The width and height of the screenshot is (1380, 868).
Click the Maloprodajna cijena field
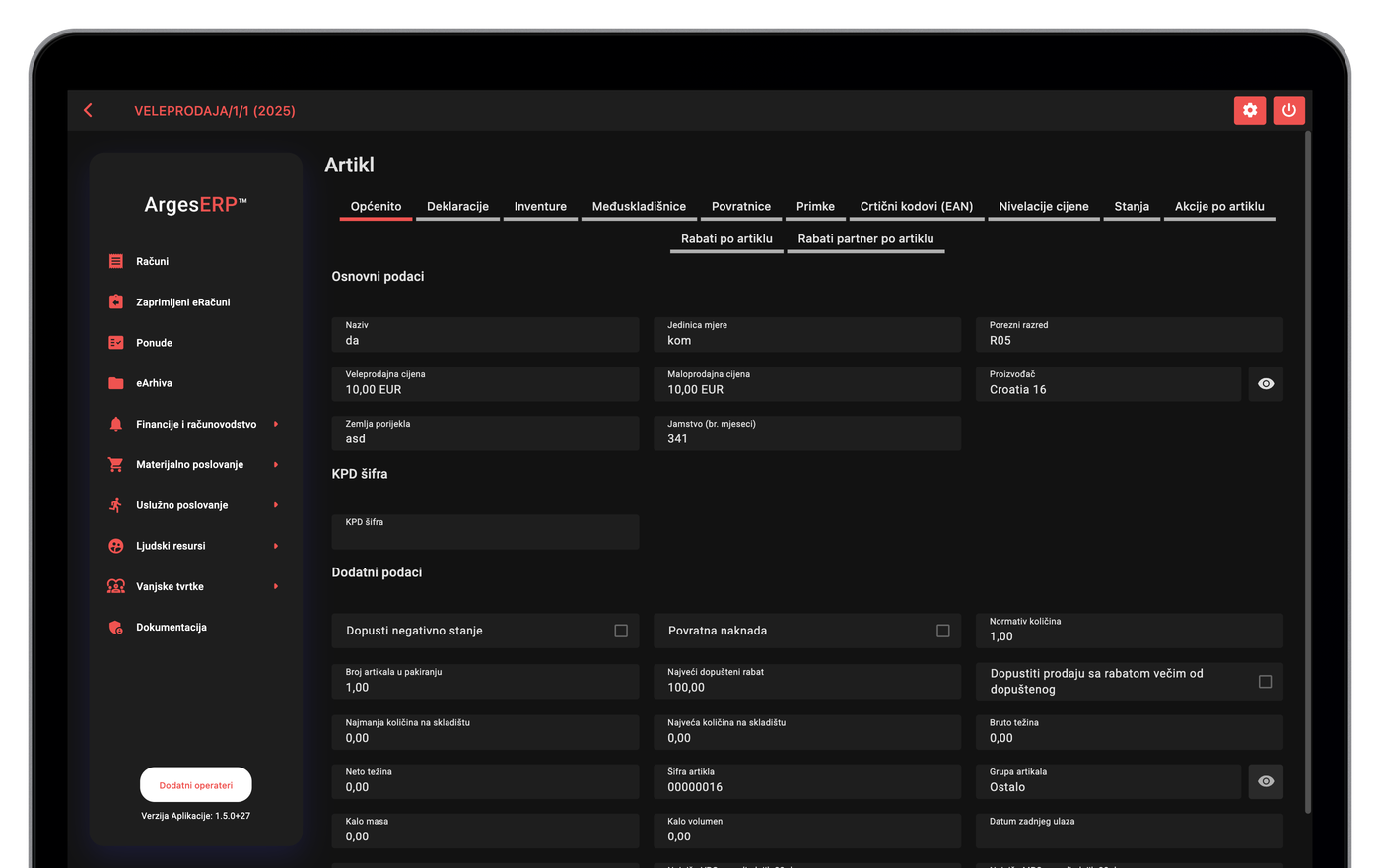pyautogui.click(x=807, y=383)
